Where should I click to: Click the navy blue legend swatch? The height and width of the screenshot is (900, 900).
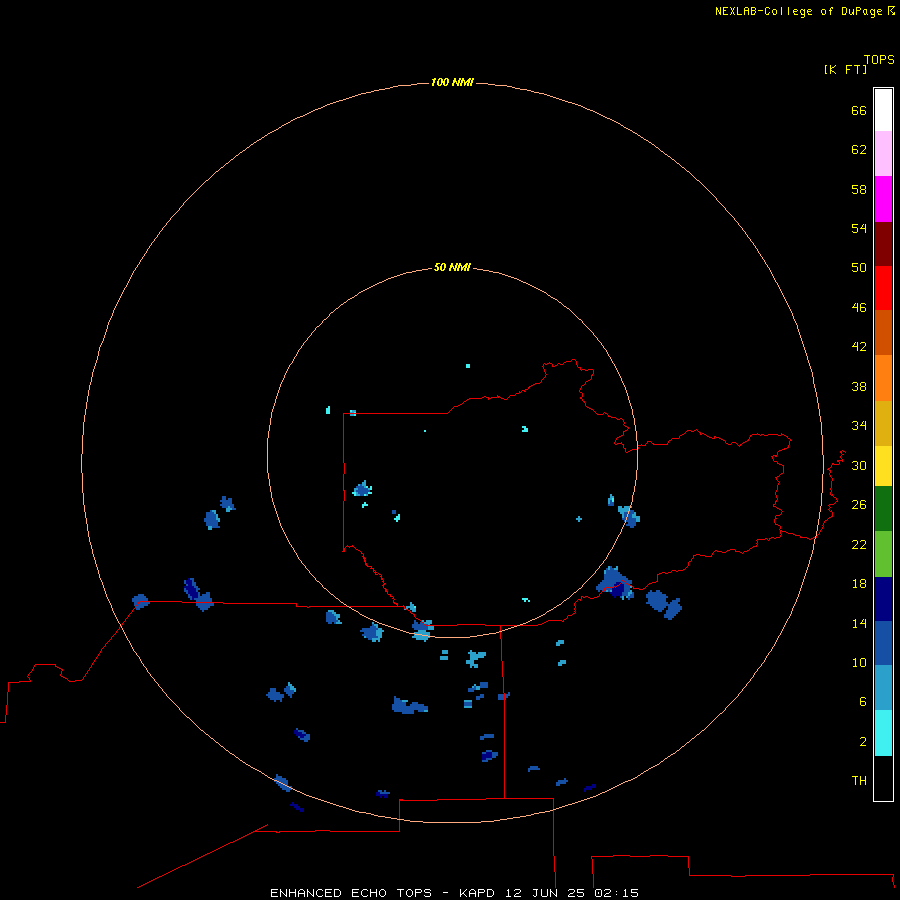pyautogui.click(x=883, y=599)
